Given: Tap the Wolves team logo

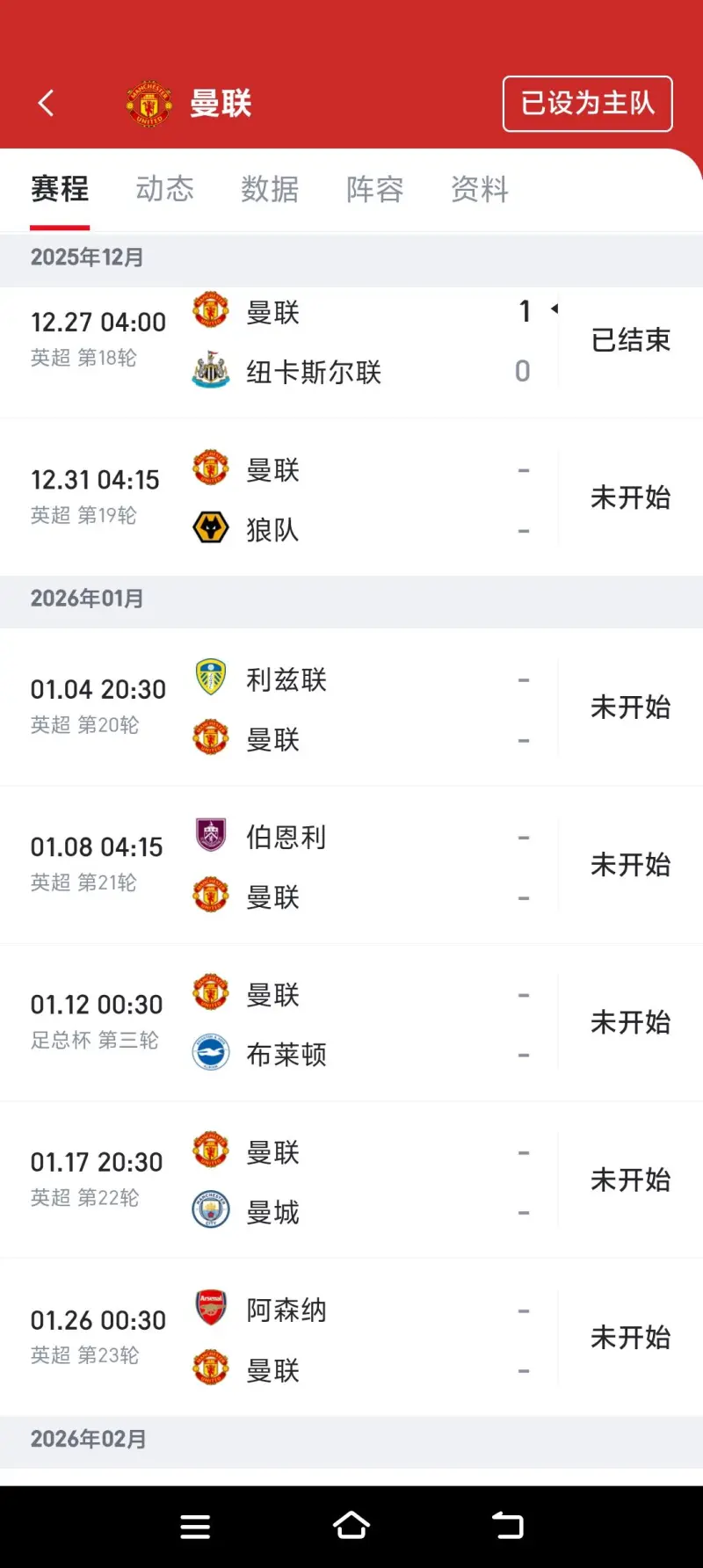Looking at the screenshot, I should (x=211, y=528).
